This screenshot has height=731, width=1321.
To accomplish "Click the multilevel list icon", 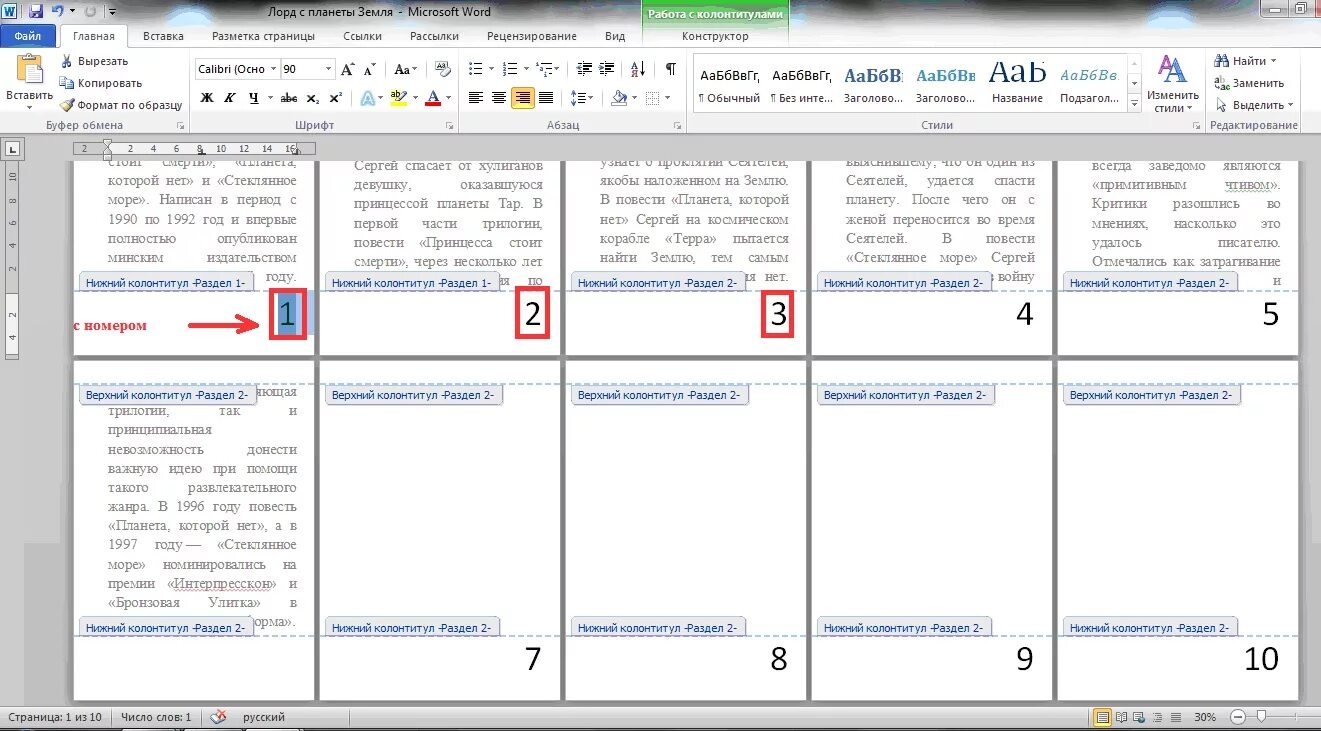I will [x=543, y=69].
